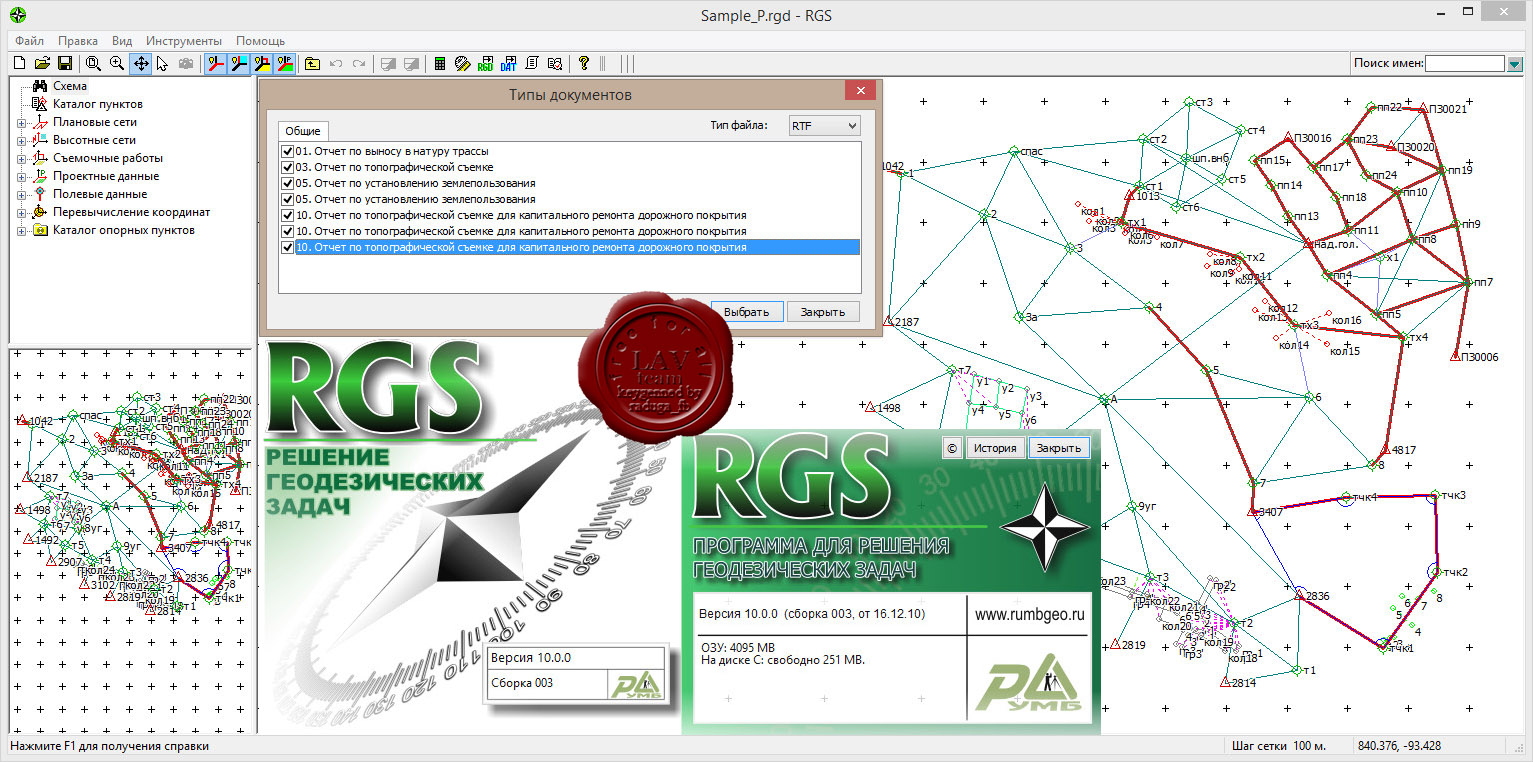Select the zoom window magnifier over page icon
This screenshot has width=1533, height=762.
tap(93, 64)
